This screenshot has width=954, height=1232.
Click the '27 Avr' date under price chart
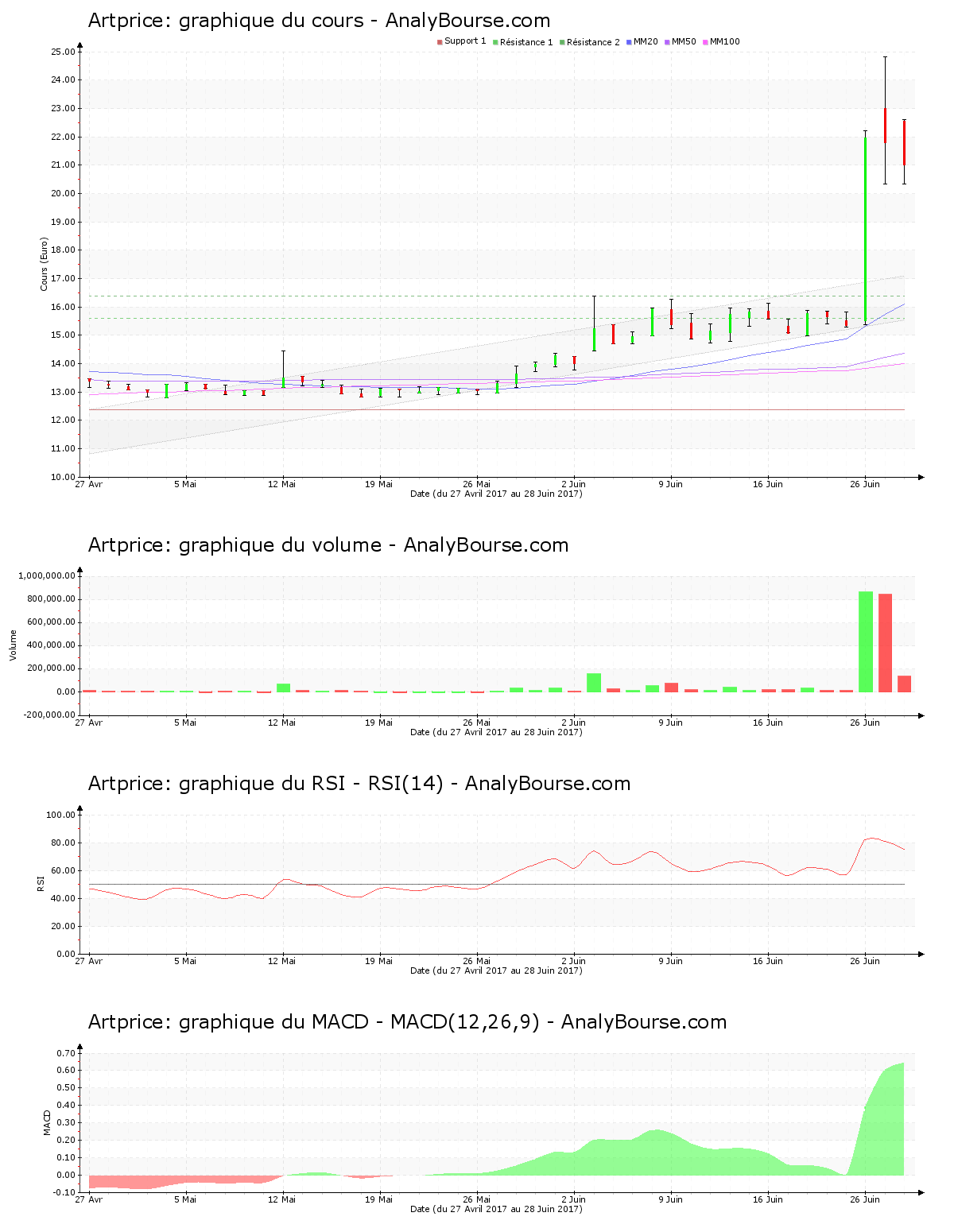point(89,484)
